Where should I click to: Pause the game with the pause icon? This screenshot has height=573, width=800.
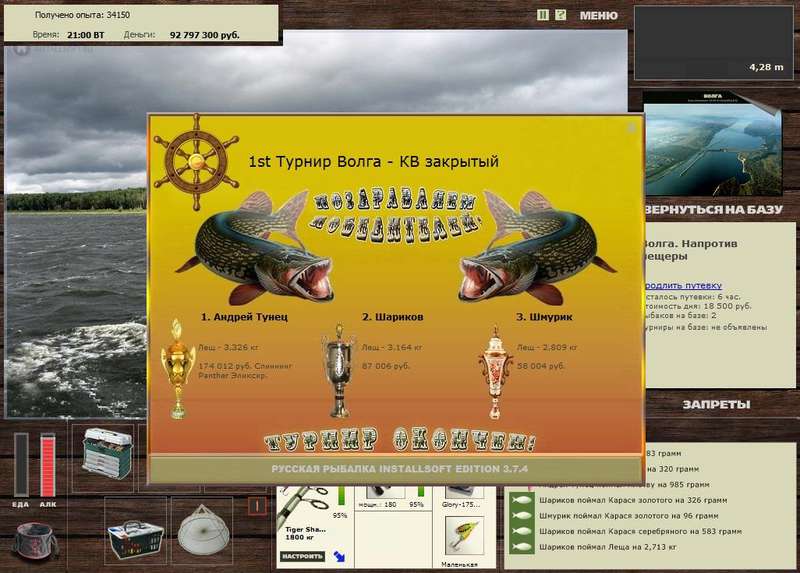click(543, 15)
